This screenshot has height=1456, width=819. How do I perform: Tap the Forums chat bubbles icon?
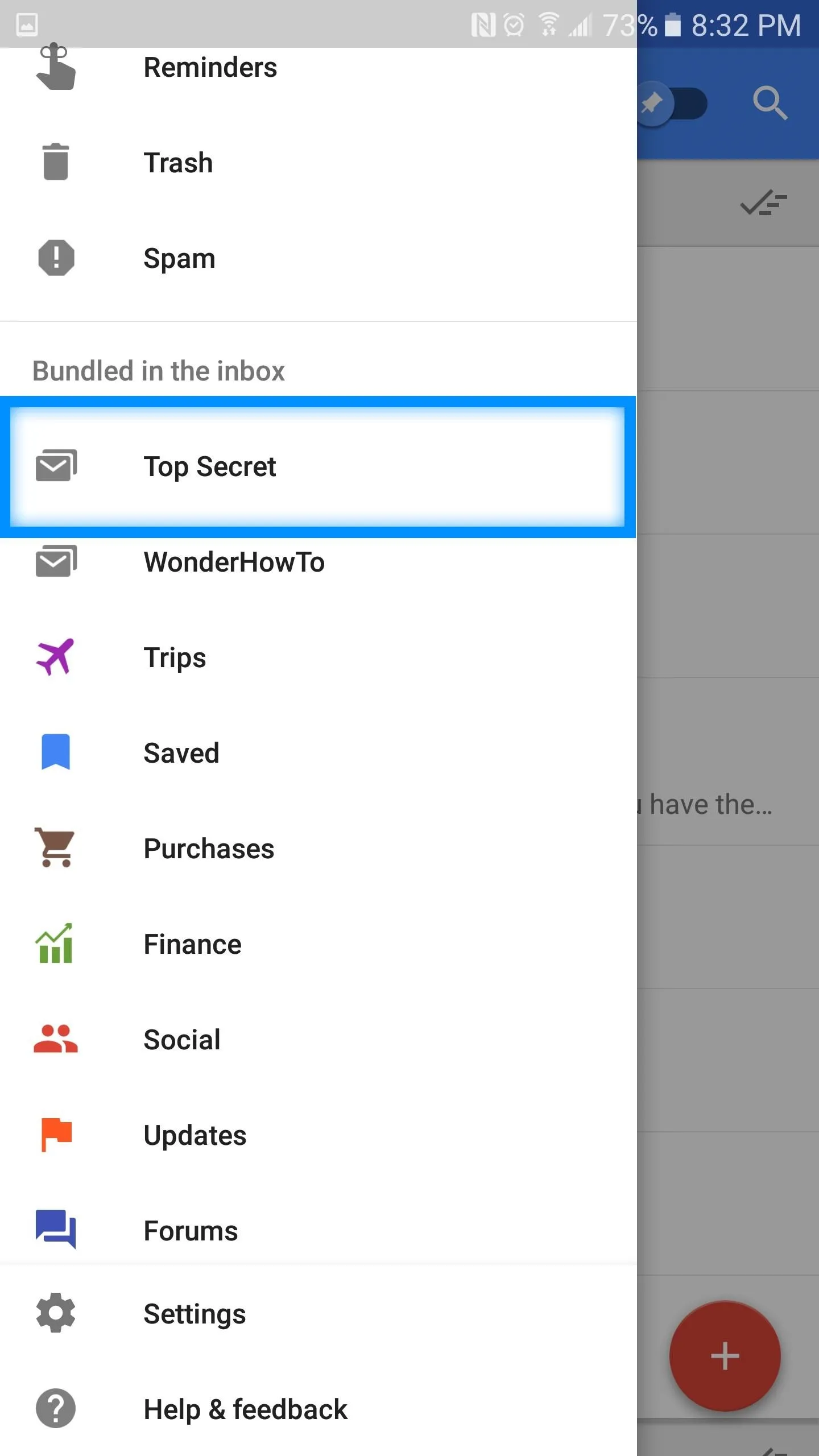pyautogui.click(x=56, y=1228)
